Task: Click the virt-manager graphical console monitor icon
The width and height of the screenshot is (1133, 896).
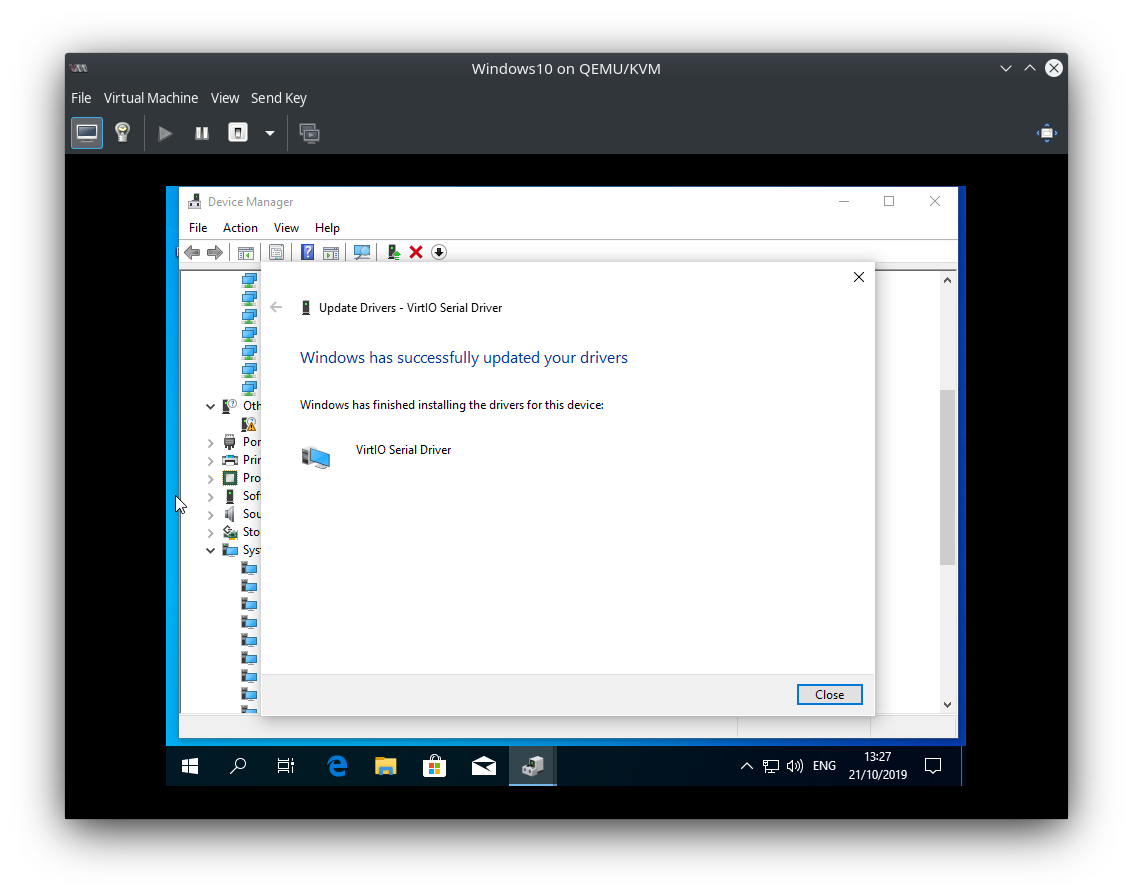Action: tap(87, 133)
